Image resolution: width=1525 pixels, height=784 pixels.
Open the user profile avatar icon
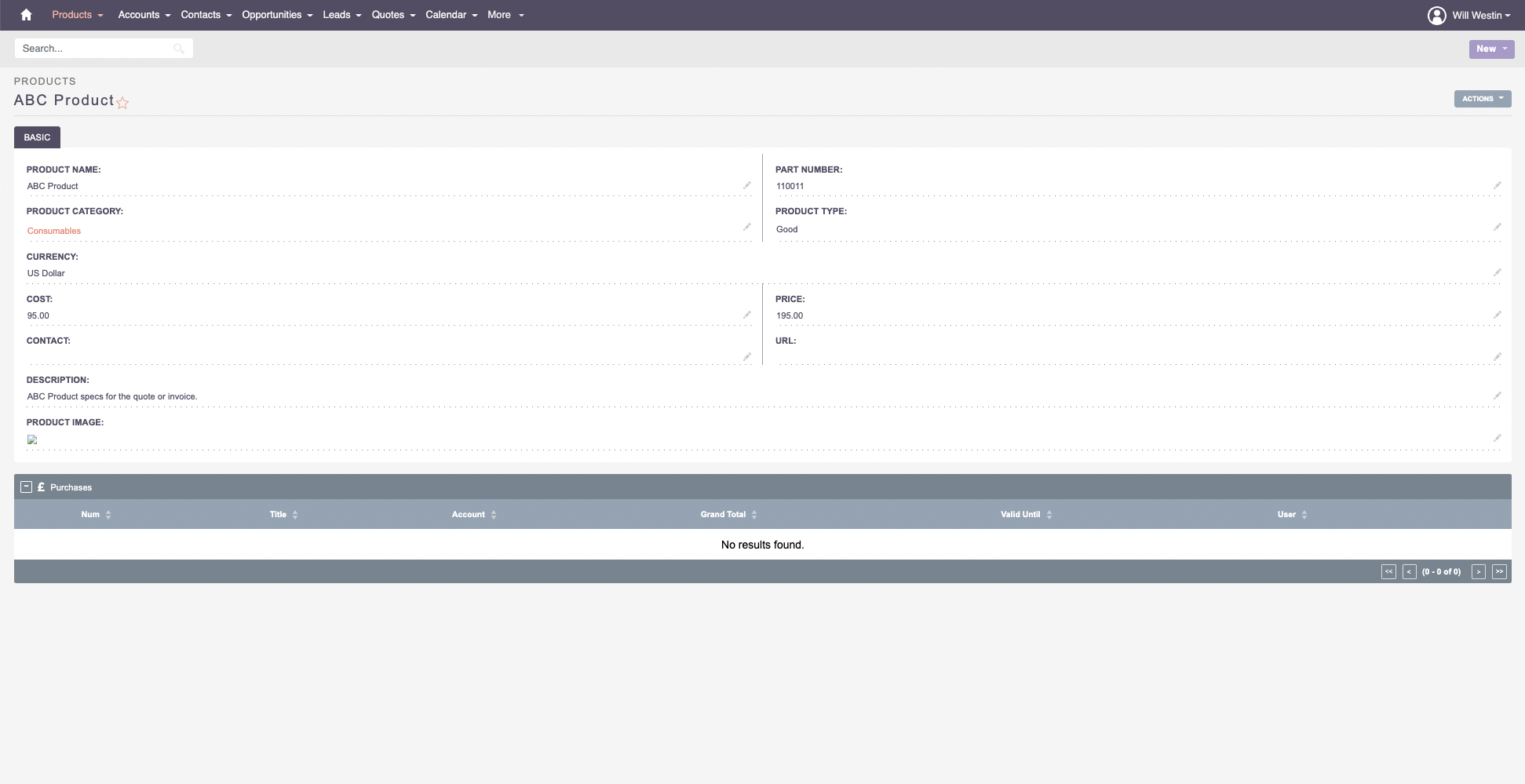point(1436,15)
